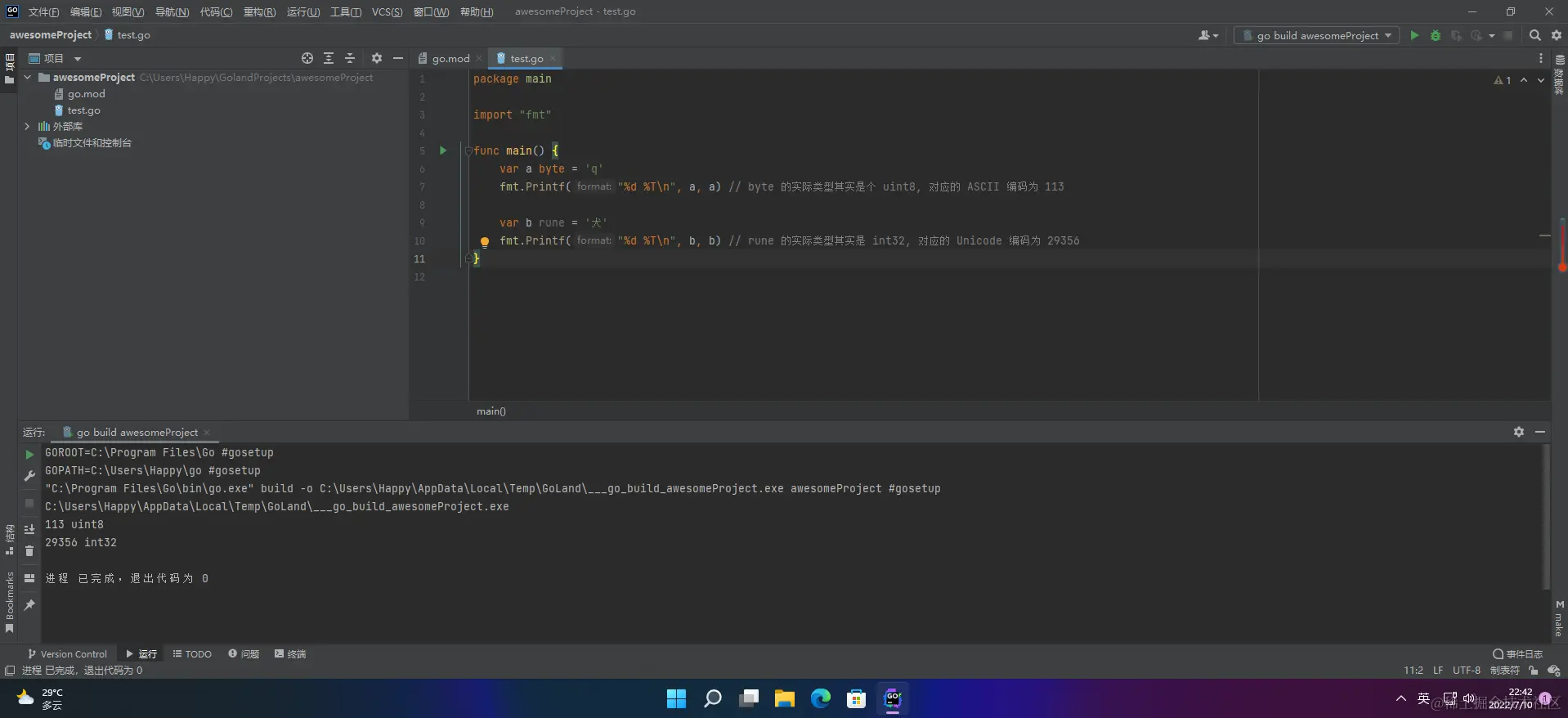This screenshot has width=1568, height=718.
Task: Open Run panel settings gear
Action: [1518, 432]
